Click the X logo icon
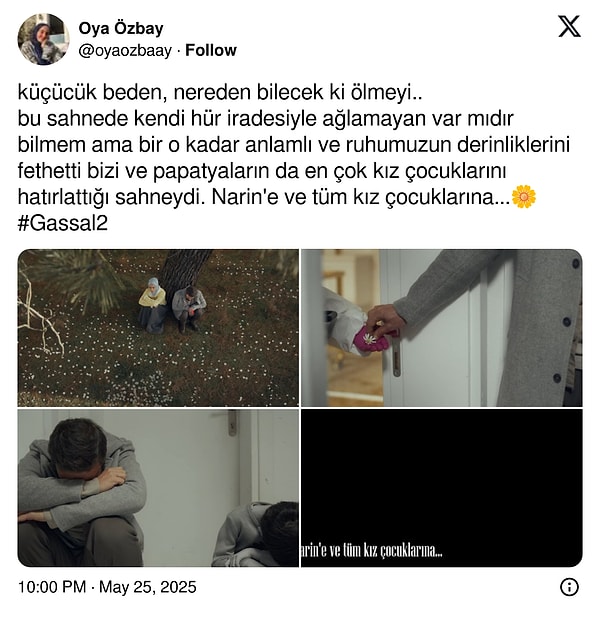This screenshot has height=617, width=600. (x=569, y=26)
